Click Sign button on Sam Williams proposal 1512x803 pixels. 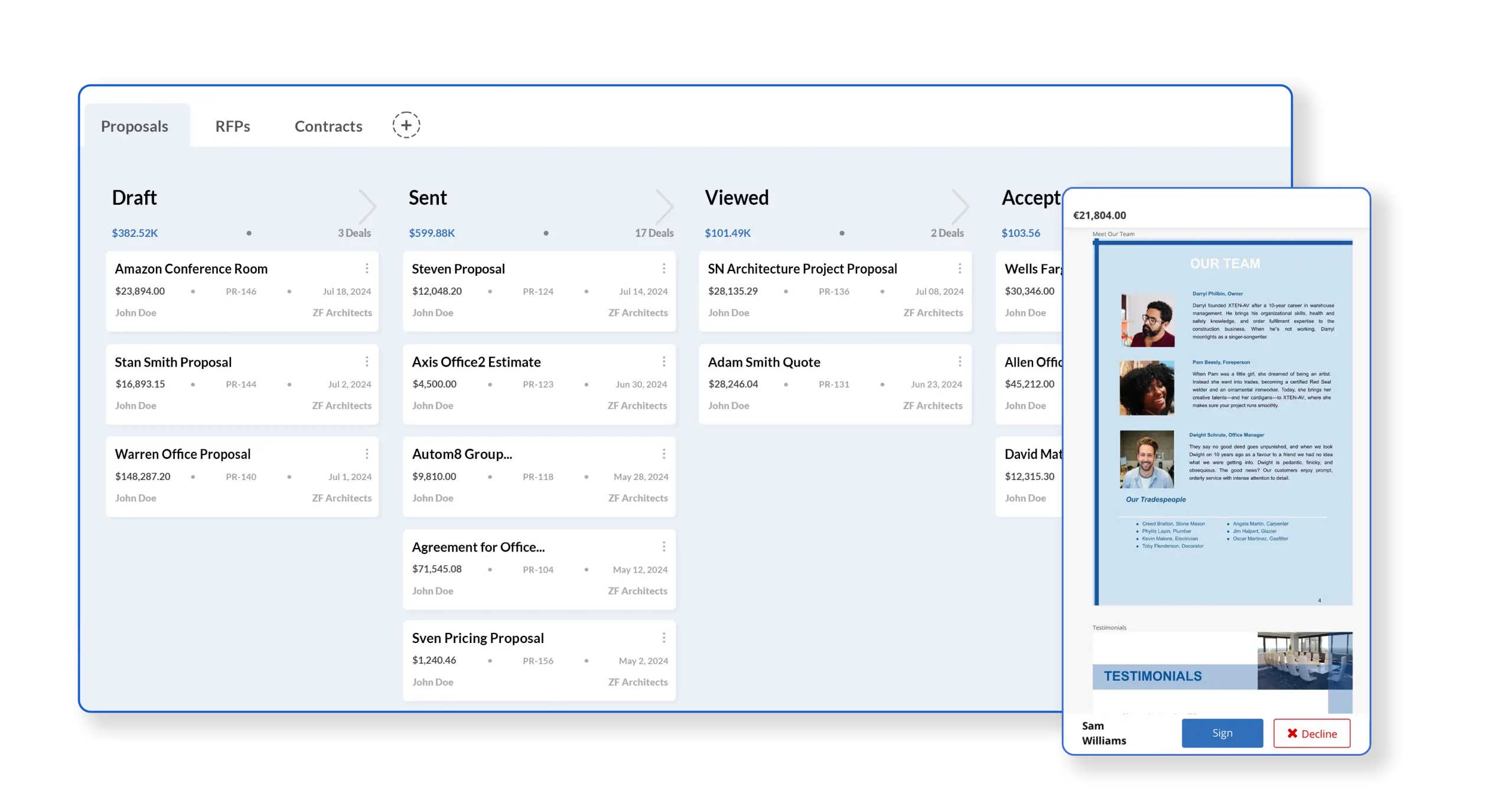click(x=1223, y=733)
